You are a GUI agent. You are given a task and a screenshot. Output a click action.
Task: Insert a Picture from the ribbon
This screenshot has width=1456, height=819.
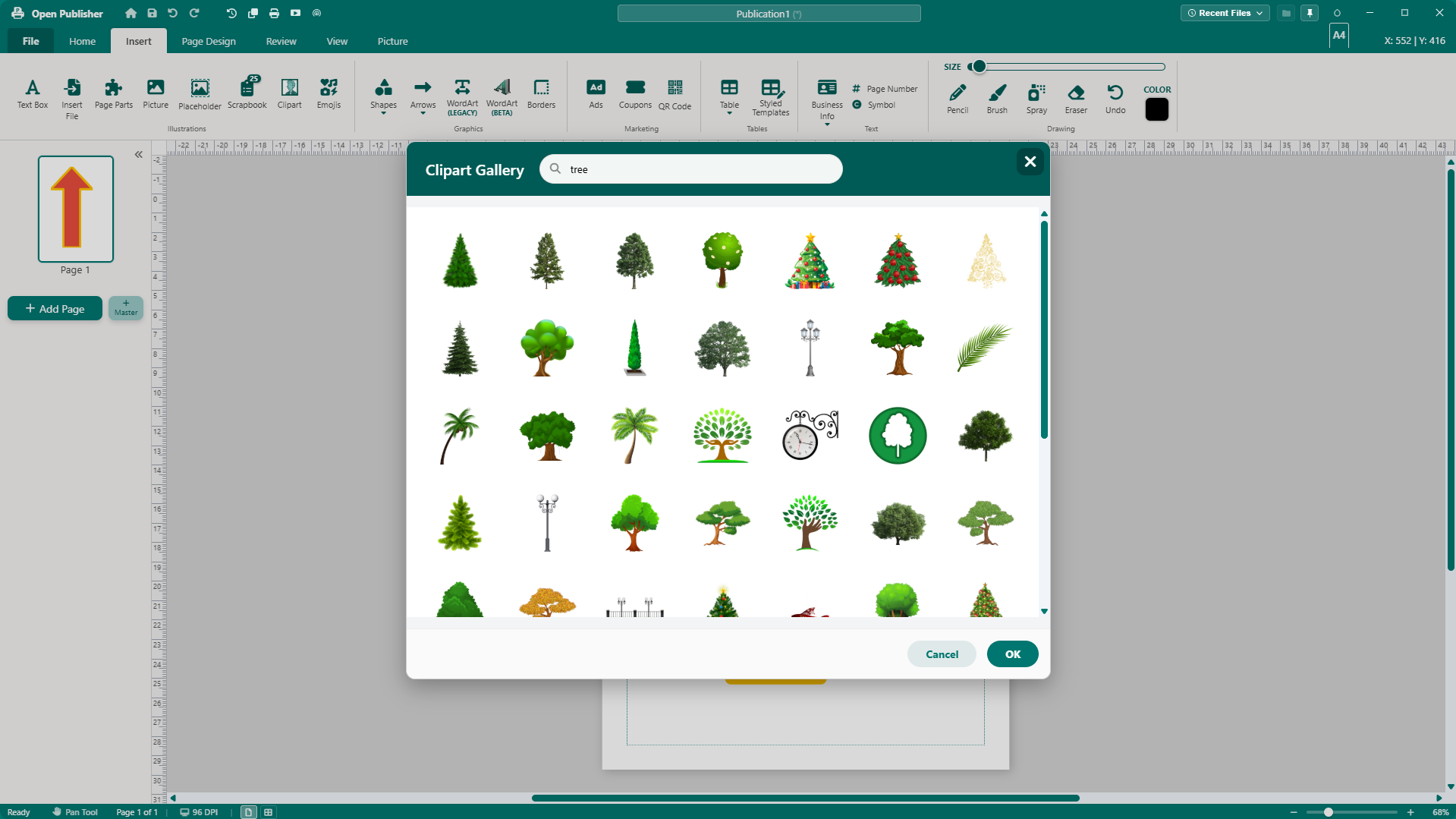[156, 94]
